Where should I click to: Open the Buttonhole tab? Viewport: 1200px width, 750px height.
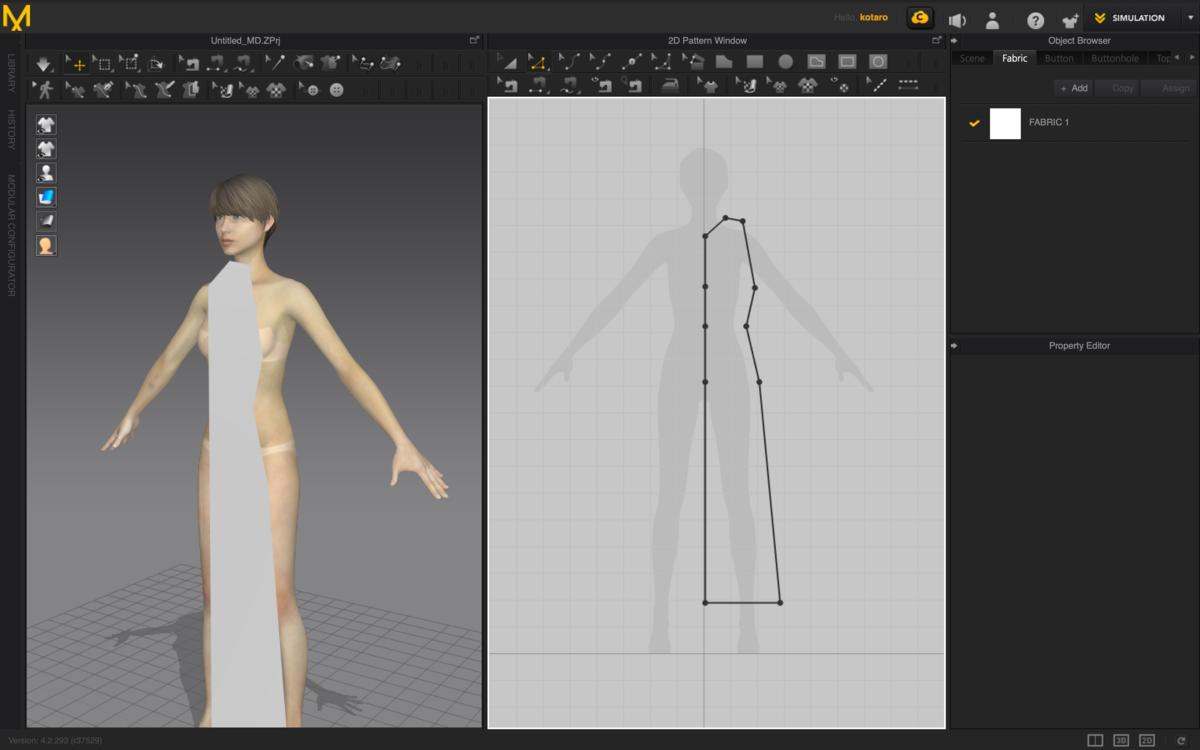tap(1115, 58)
